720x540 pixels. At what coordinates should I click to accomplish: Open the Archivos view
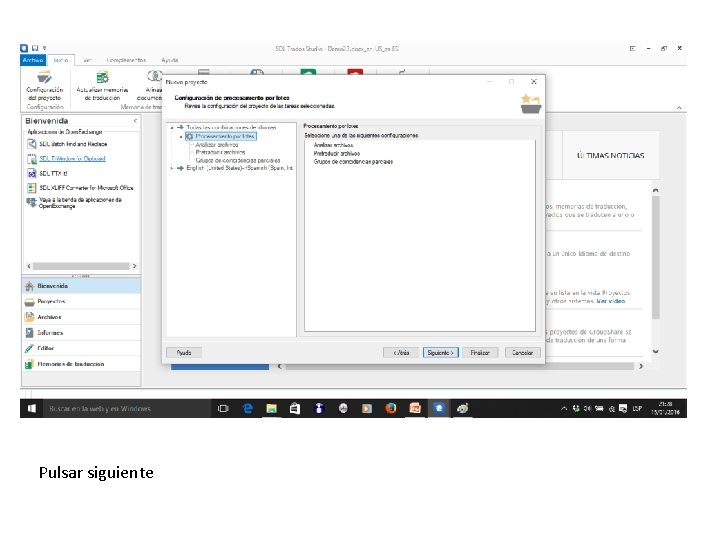(x=81, y=317)
